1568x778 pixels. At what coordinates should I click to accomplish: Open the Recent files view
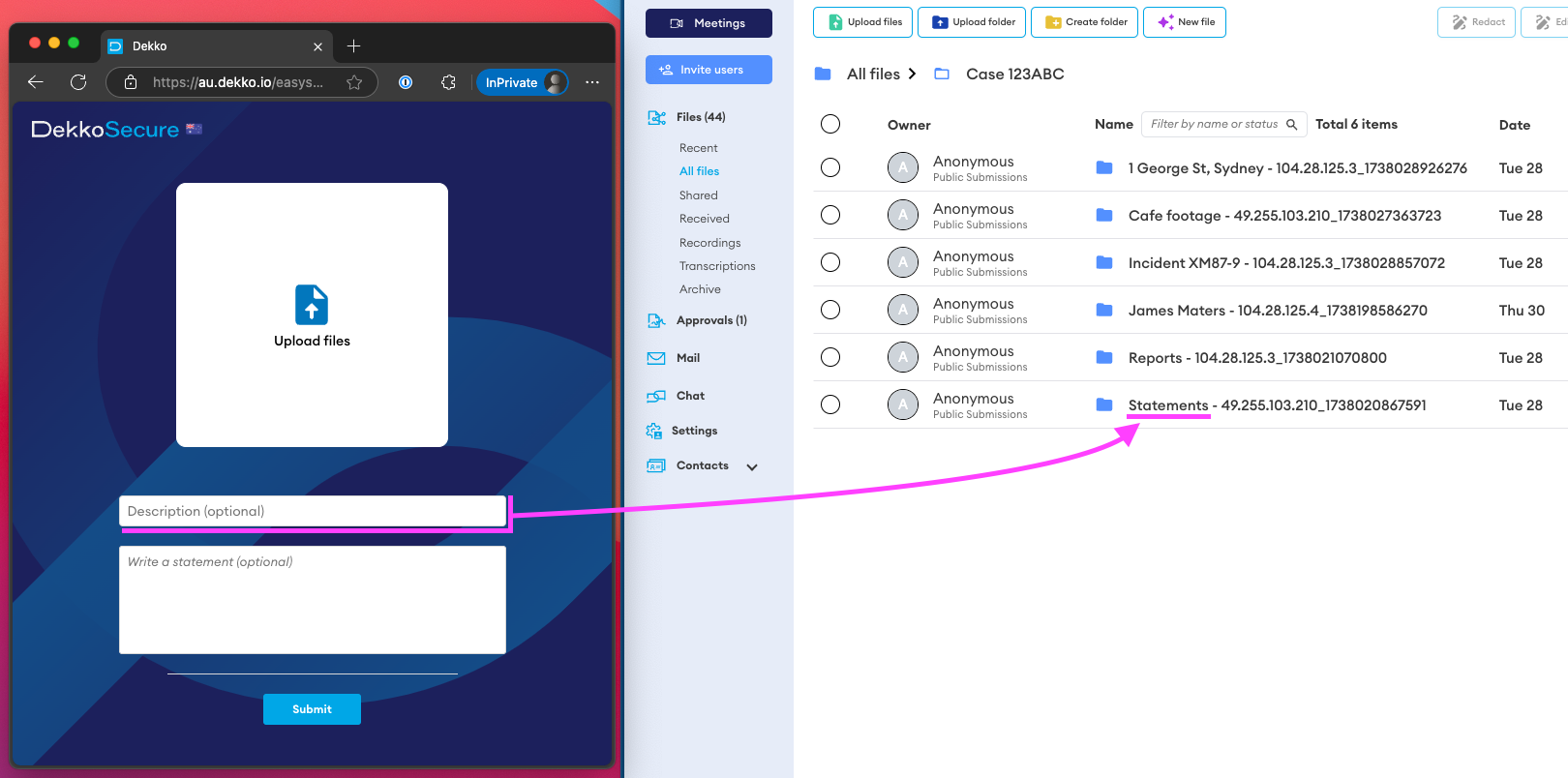(699, 148)
